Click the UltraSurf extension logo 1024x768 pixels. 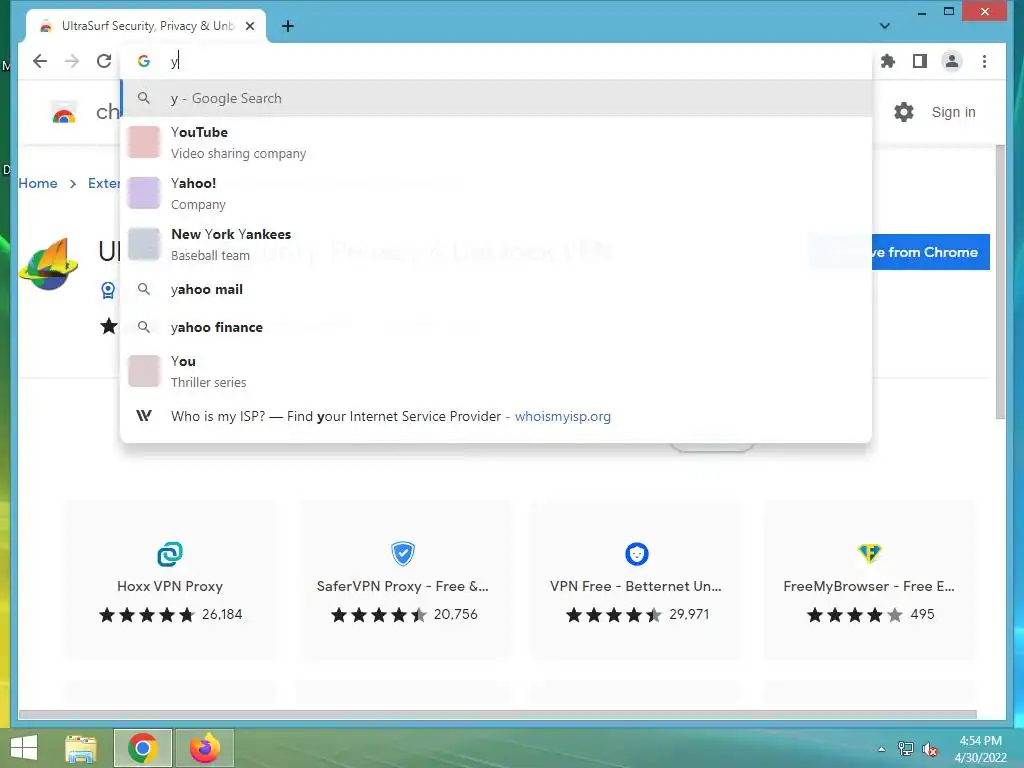(48, 265)
